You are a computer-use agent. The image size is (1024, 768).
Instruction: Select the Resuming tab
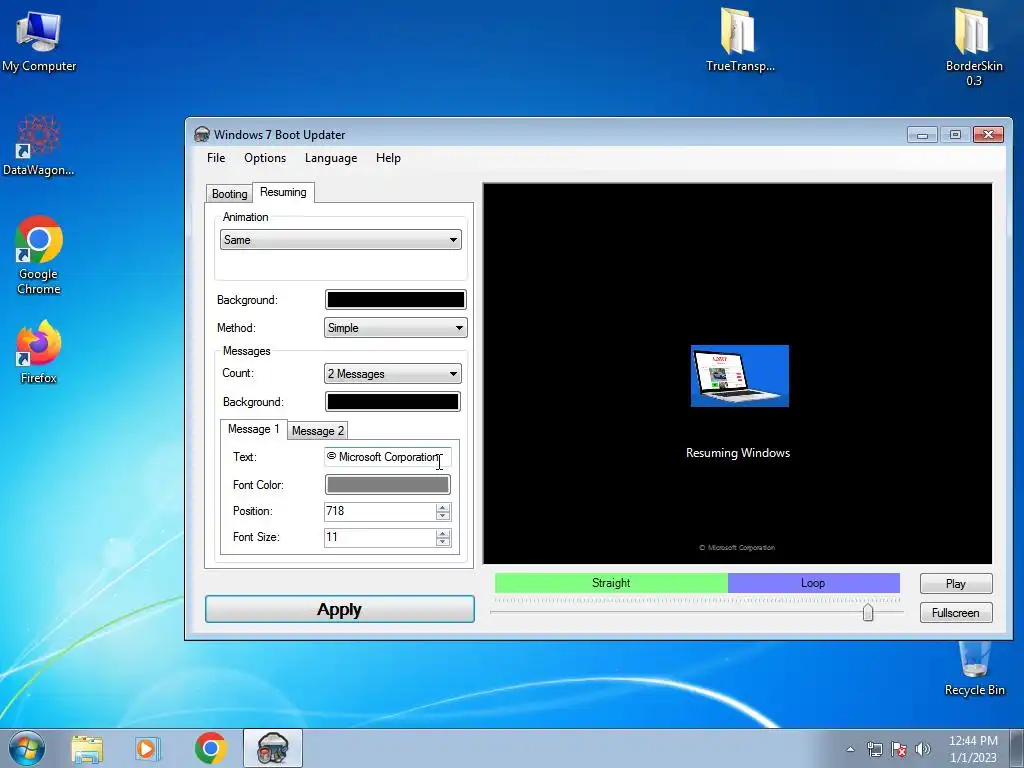click(x=283, y=192)
